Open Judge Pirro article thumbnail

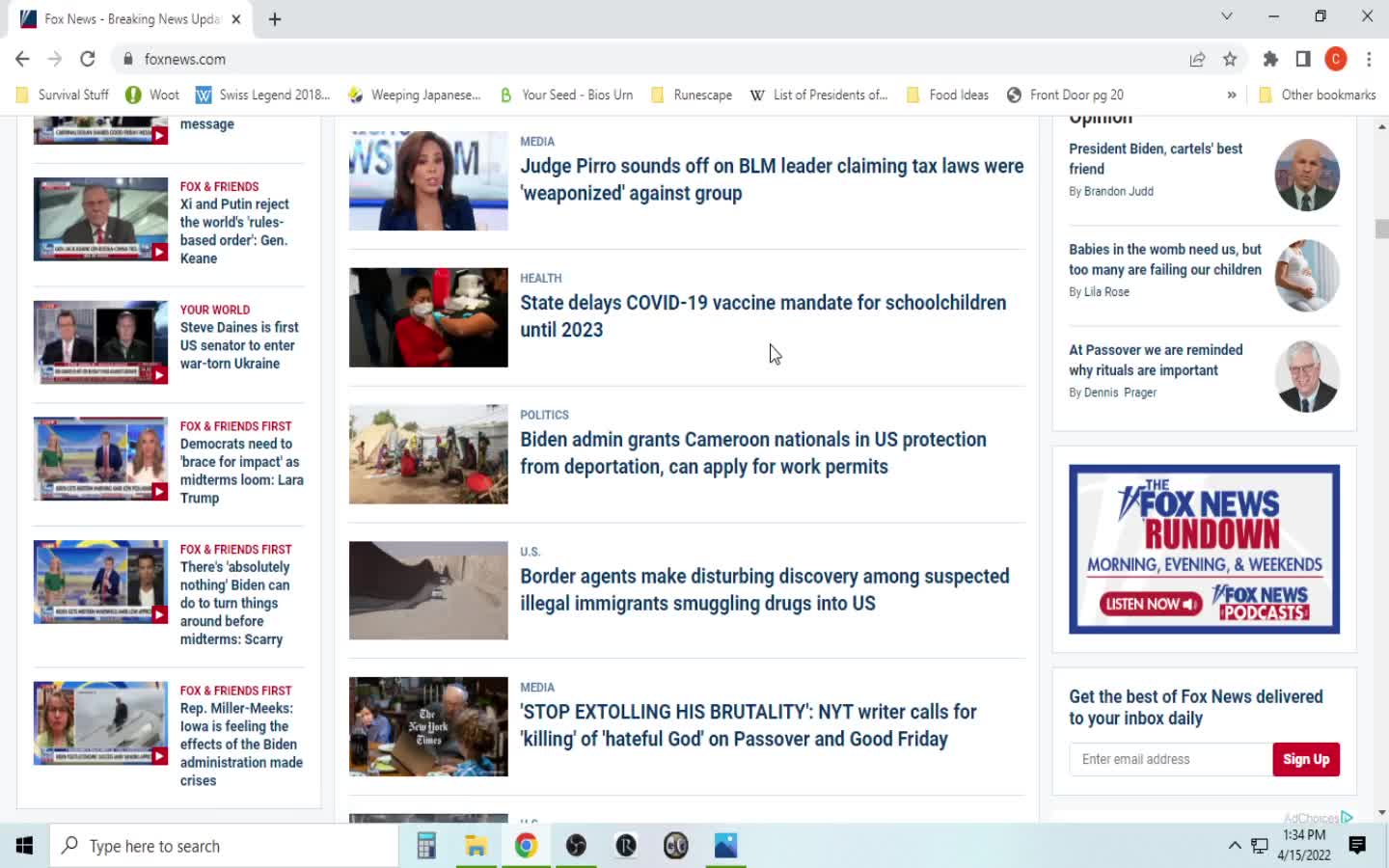[x=428, y=180]
